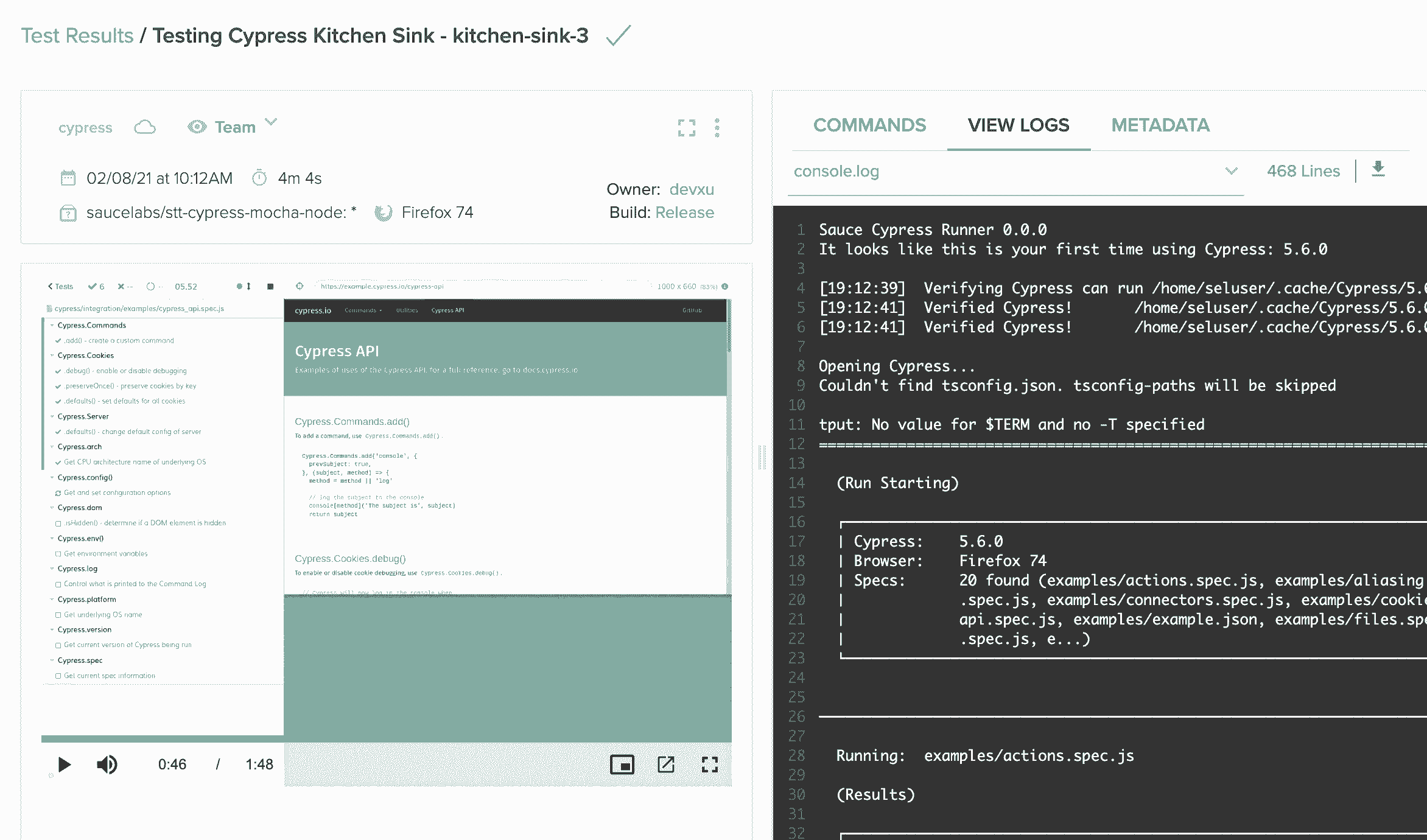Enable picture-in-picture mode for video

pyautogui.click(x=622, y=765)
